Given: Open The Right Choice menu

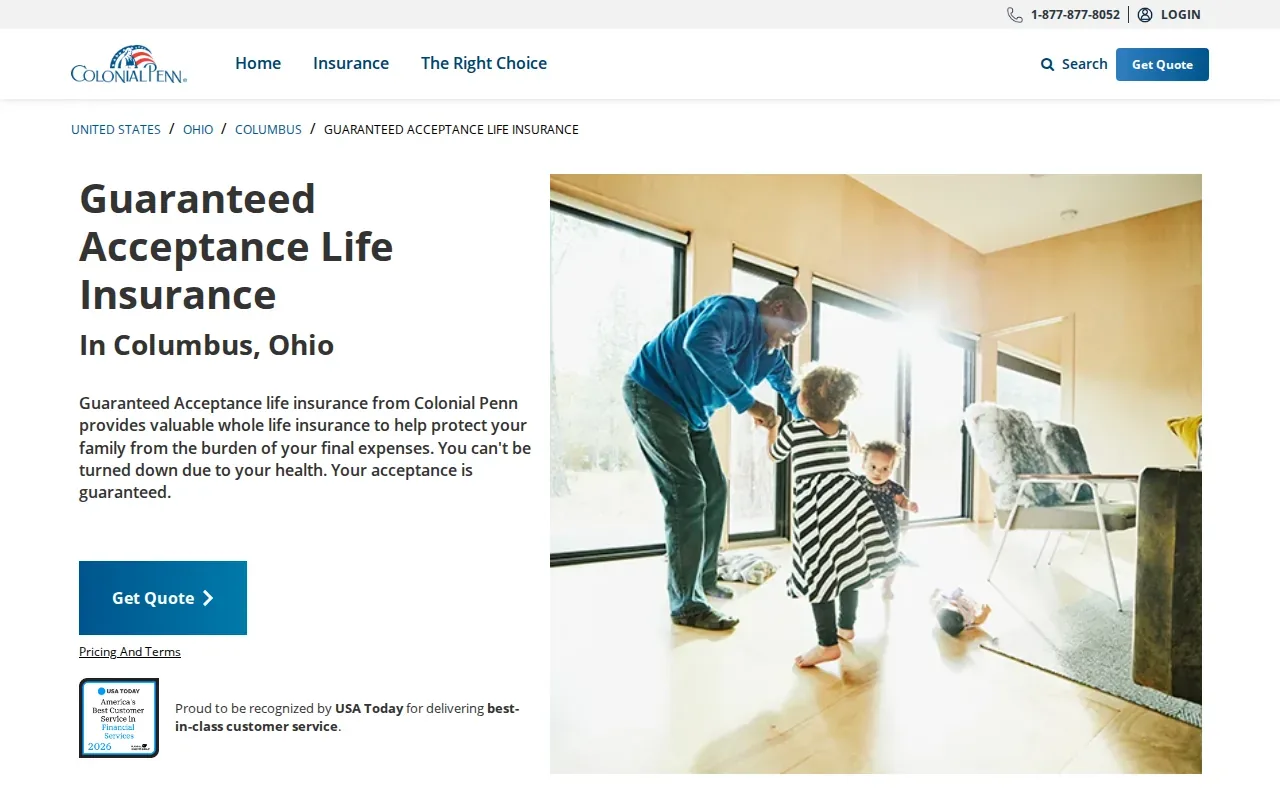Looking at the screenshot, I should tap(484, 63).
